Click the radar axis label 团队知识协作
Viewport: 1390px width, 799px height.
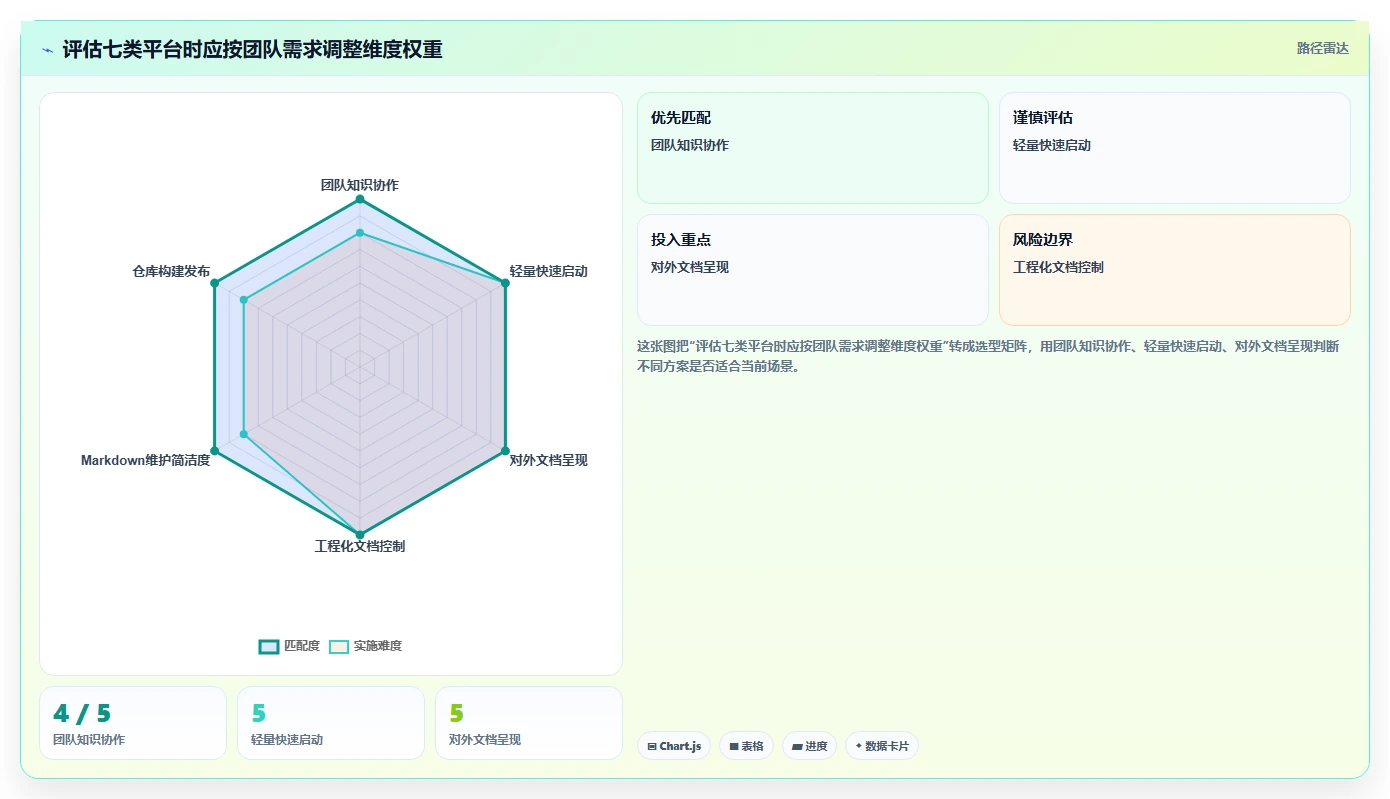click(x=360, y=185)
